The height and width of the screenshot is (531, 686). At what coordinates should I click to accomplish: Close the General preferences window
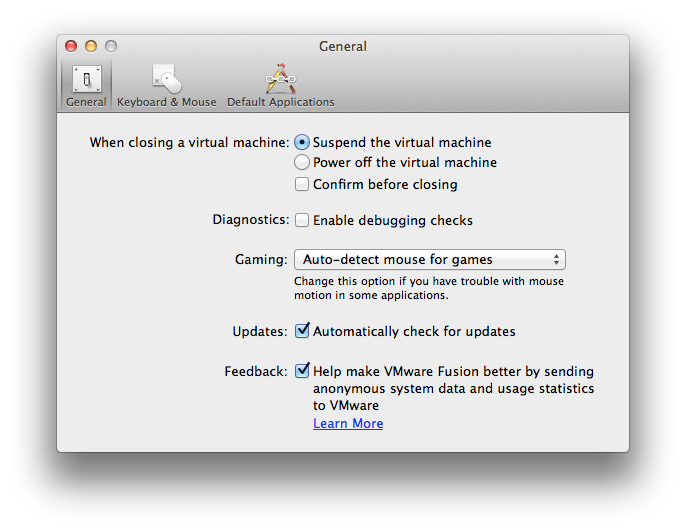click(x=71, y=46)
